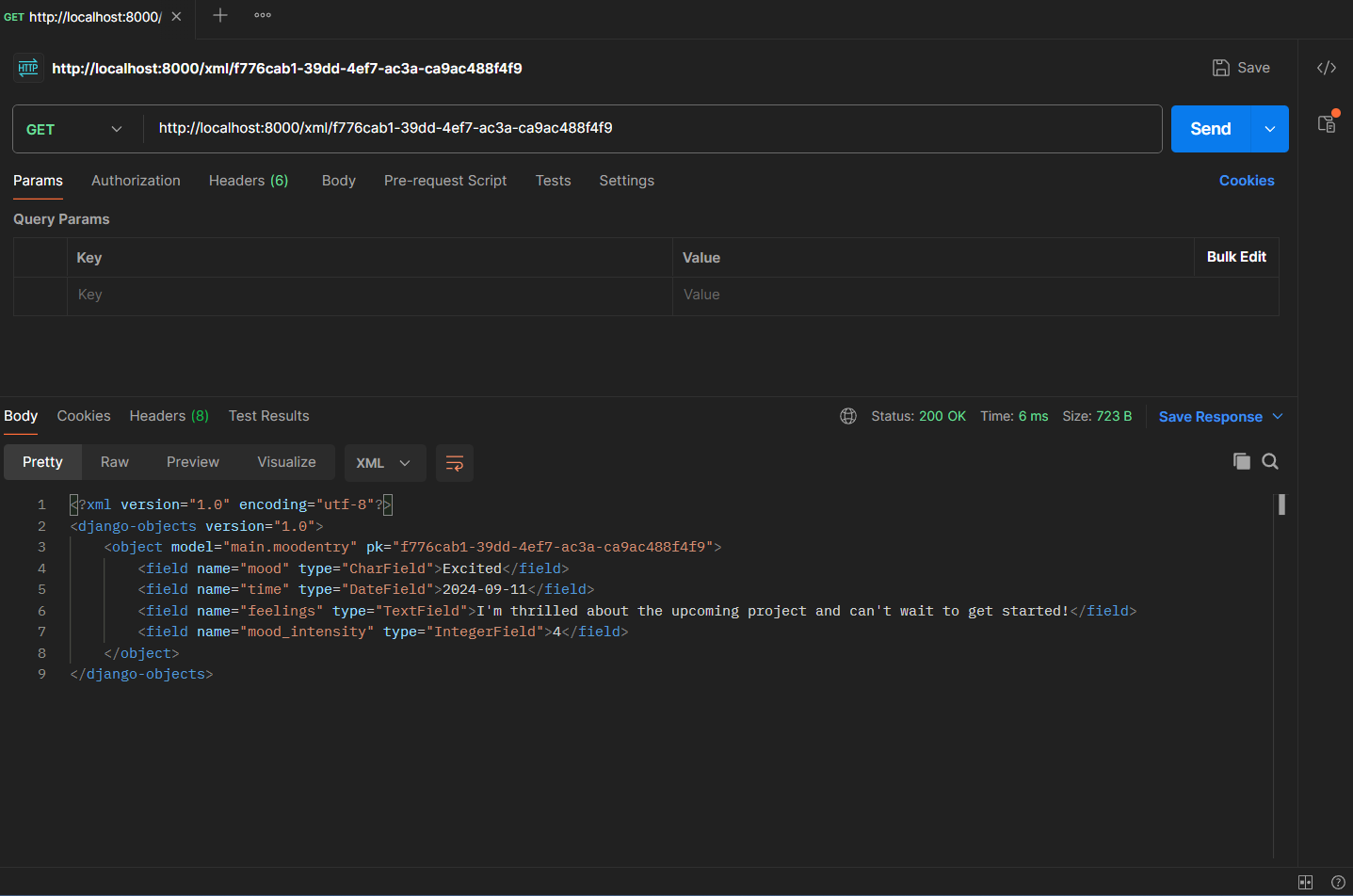The image size is (1353, 896).
Task: Toggle two-pane view icon in status bar
Action: (1305, 882)
